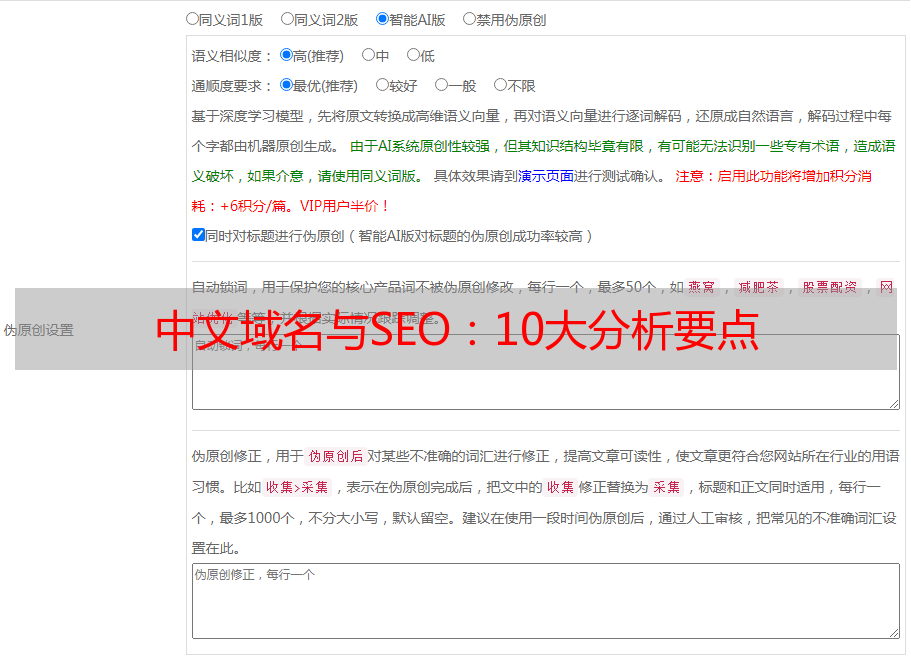This screenshot has height=658, width=911.
Task: Uncheck 同时对标题进行伪原创 checkbox
Action: (x=198, y=235)
